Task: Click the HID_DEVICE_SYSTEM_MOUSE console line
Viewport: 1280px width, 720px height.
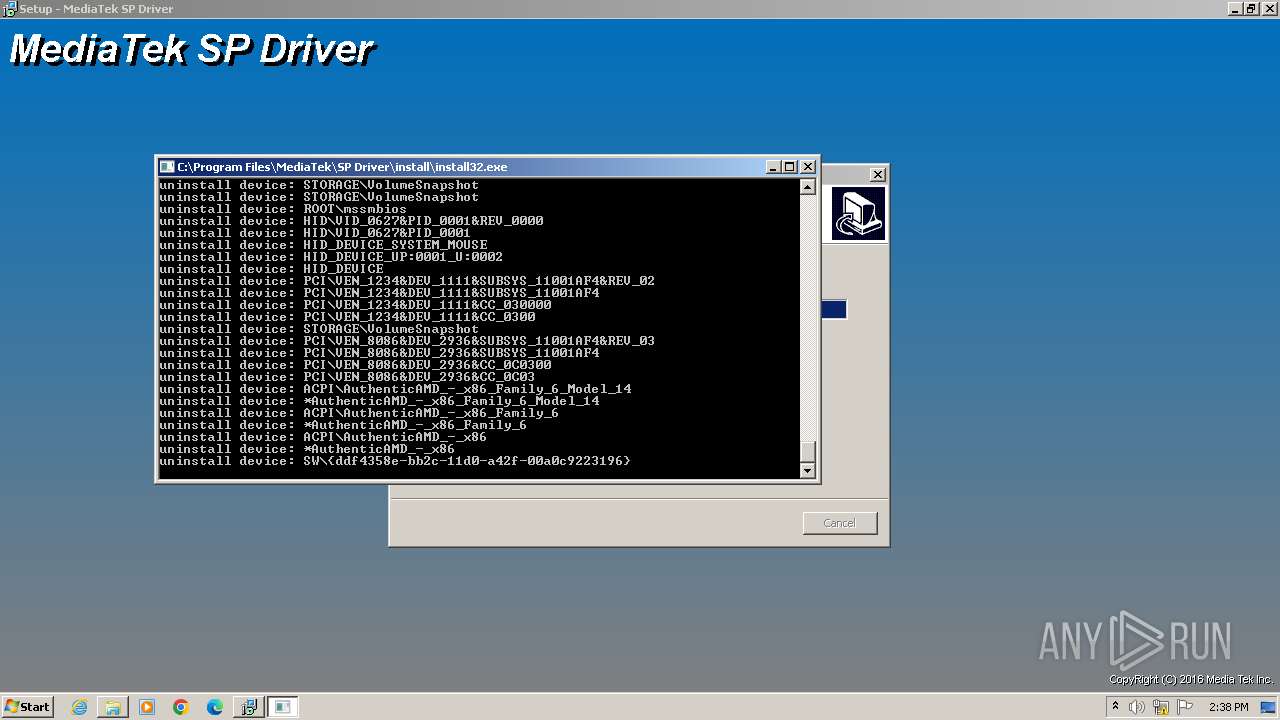Action: (x=323, y=245)
